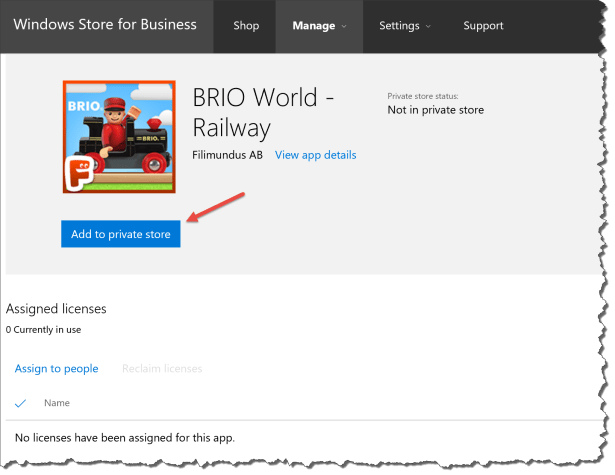Sort by the Name column header
Viewport: 615px width, 475px height.
point(57,403)
